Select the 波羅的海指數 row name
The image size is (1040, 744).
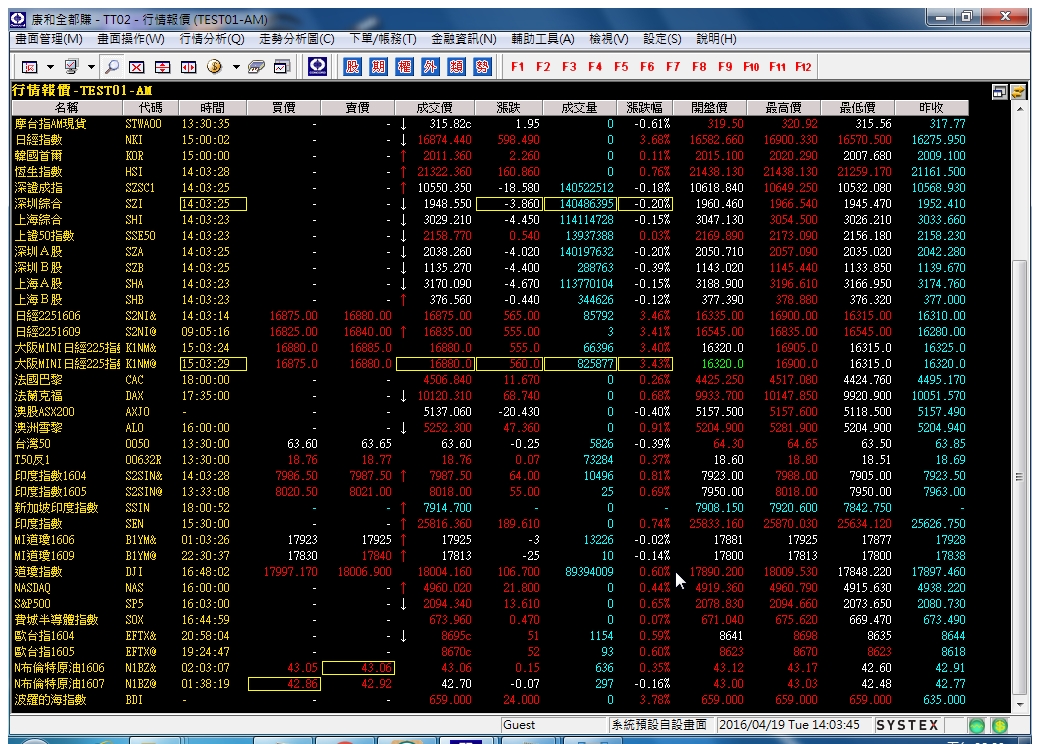point(50,700)
